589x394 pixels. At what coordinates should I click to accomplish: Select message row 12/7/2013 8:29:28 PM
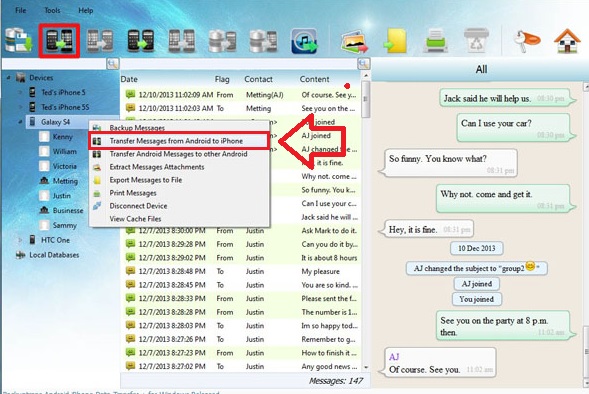pyautogui.click(x=240, y=244)
